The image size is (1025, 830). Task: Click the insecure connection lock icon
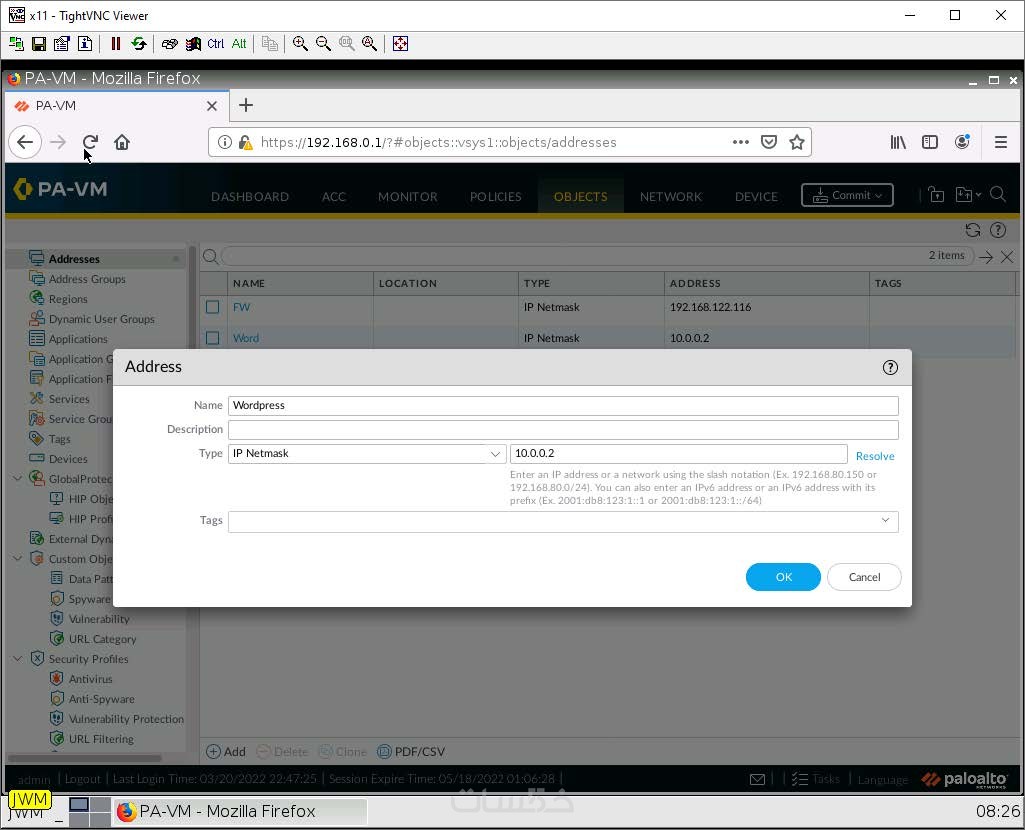pos(246,142)
